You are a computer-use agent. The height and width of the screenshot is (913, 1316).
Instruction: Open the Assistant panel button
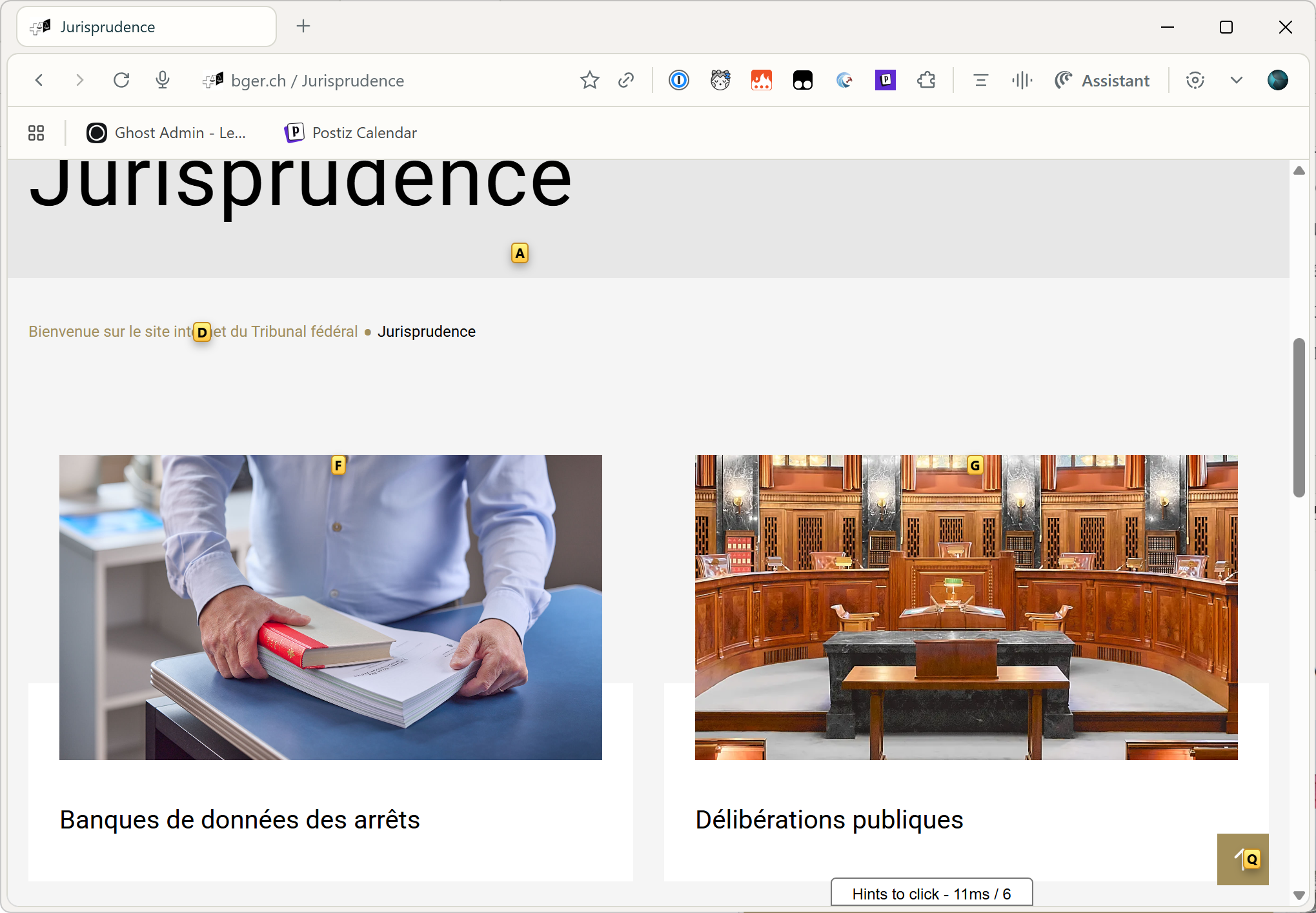coord(1102,81)
